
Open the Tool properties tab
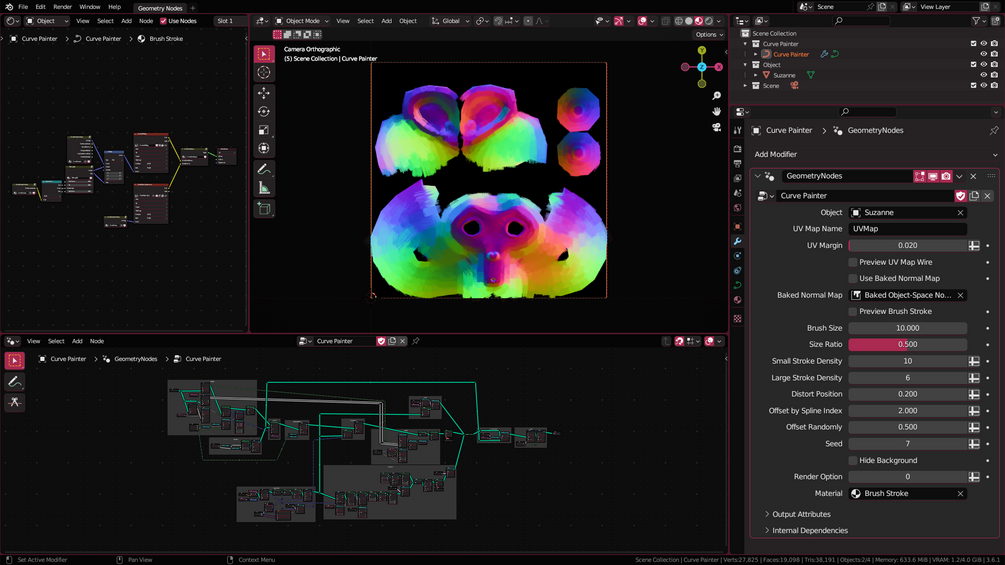coord(738,130)
